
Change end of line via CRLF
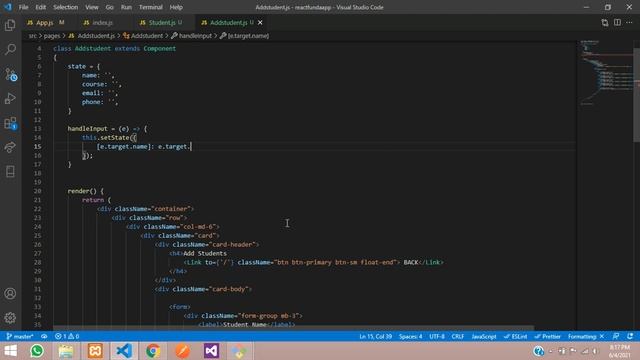coord(458,336)
